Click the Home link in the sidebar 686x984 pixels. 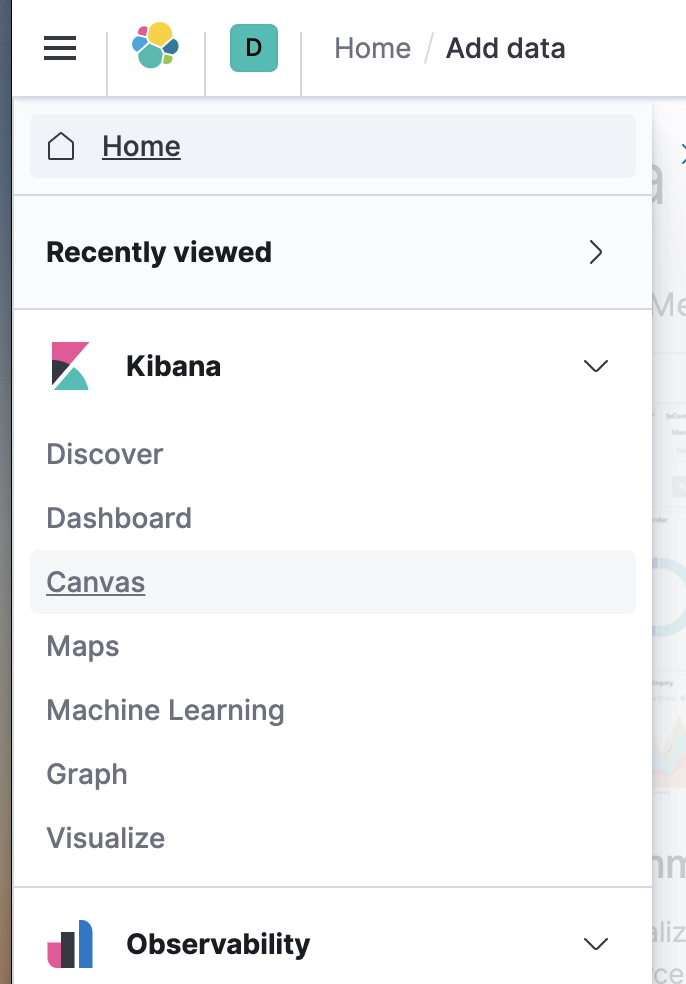tap(141, 146)
